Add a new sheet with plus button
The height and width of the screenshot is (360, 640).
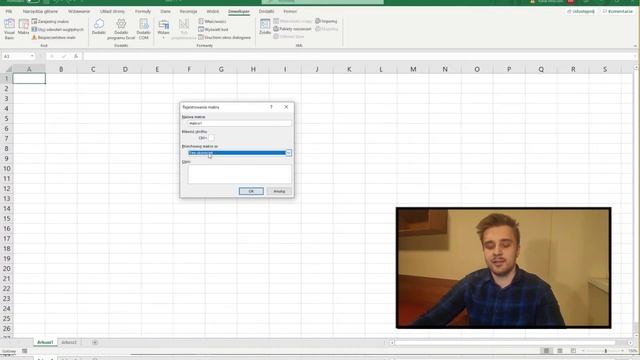[x=95, y=342]
